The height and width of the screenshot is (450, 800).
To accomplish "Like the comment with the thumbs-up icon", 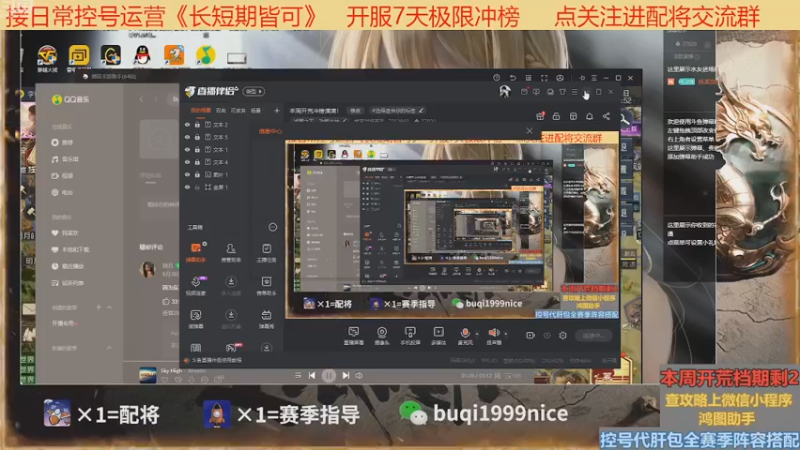I will [x=166, y=302].
